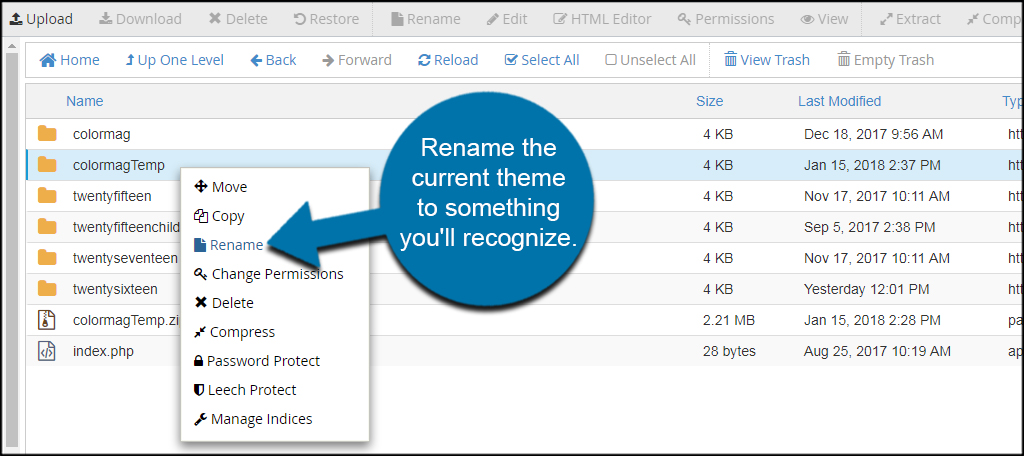Sort by Last Modified column header

839,101
